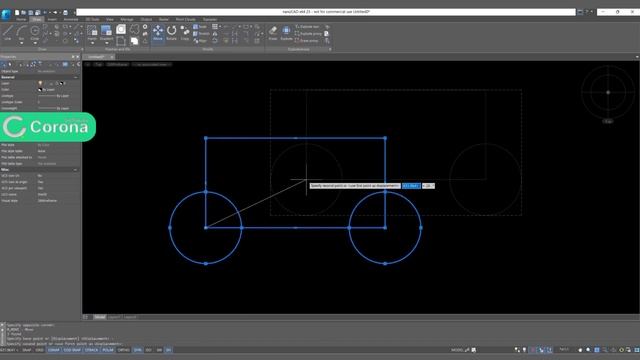Viewport: 640px width, 360px height.
Task: Choose the Hatch tool in ribbon
Action: click(x=92, y=31)
